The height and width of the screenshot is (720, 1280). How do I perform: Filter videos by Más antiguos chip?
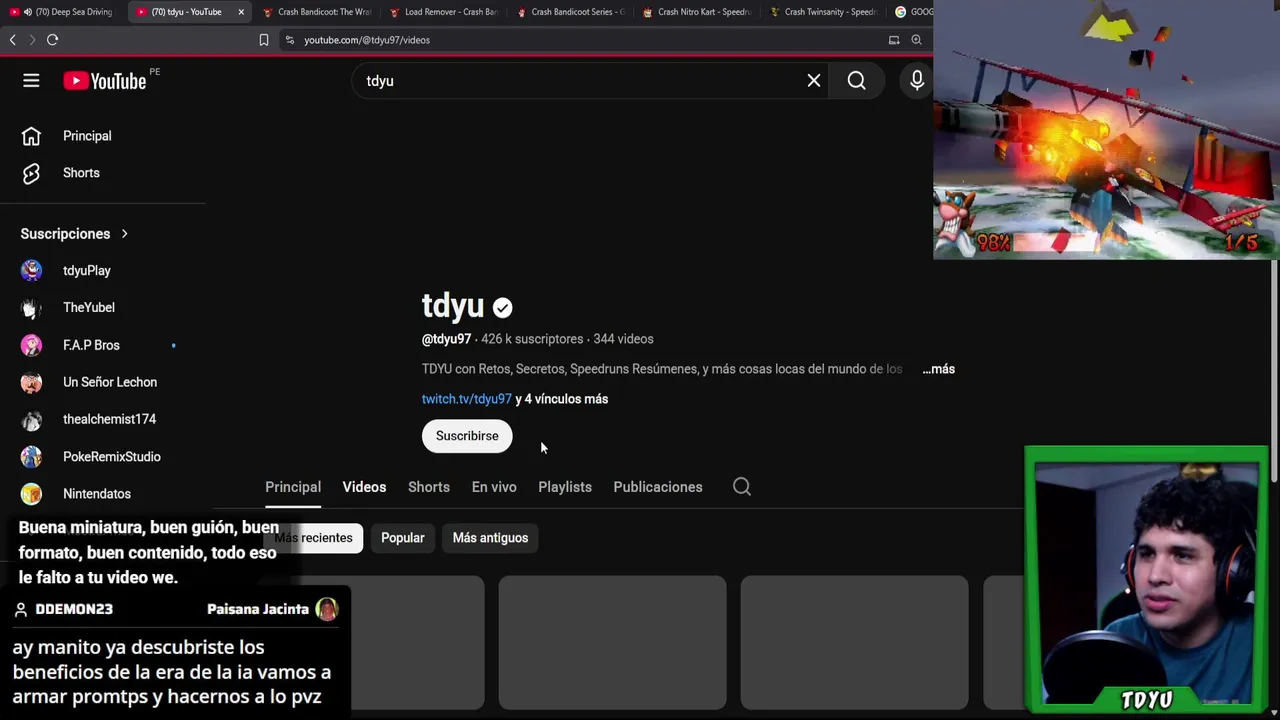click(x=490, y=538)
